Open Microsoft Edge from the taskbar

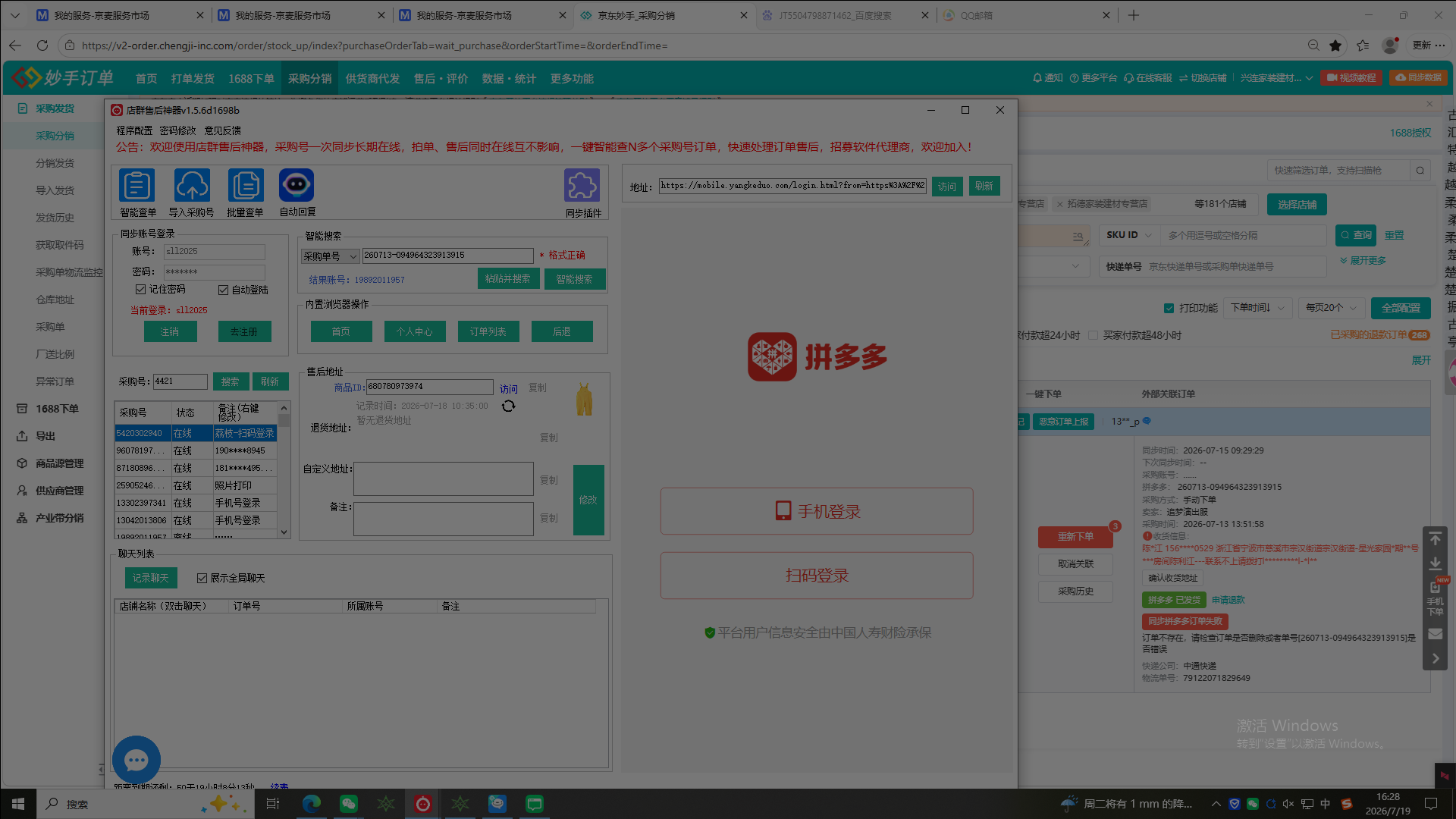312,804
